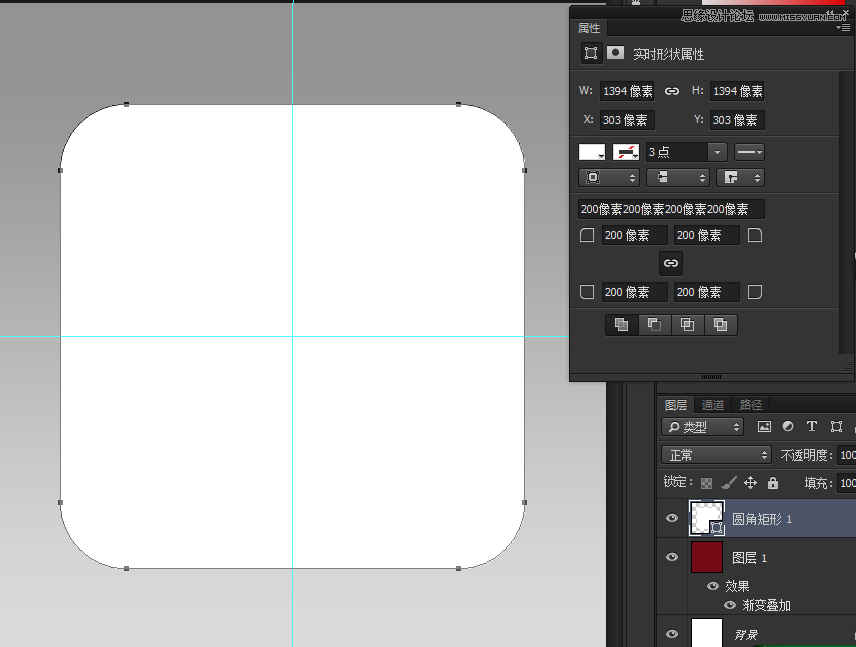Open the stroke line style dropdown
Image resolution: width=856 pixels, height=647 pixels.
click(749, 152)
